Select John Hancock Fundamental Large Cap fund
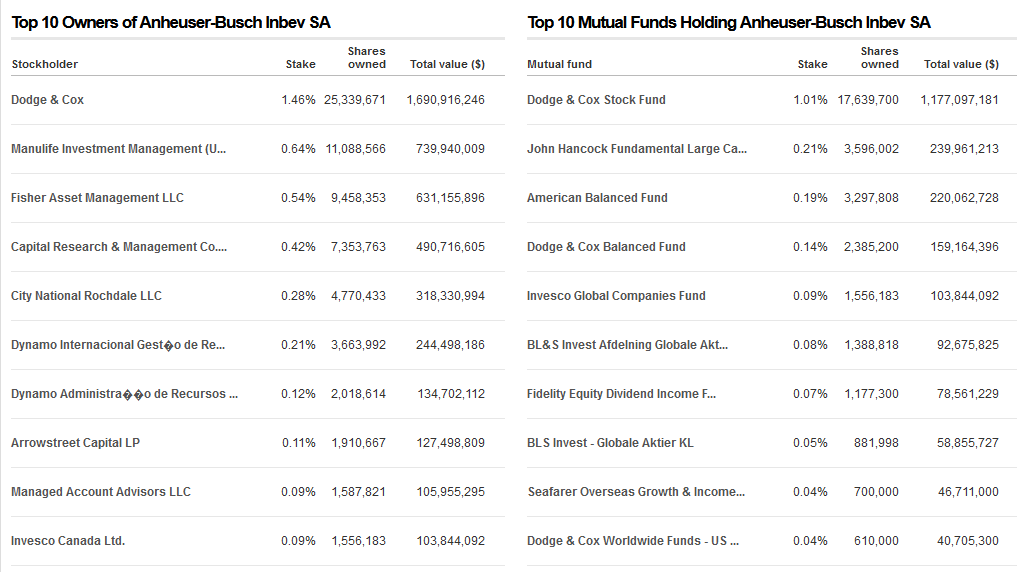This screenshot has height=572, width=1028. click(637, 149)
